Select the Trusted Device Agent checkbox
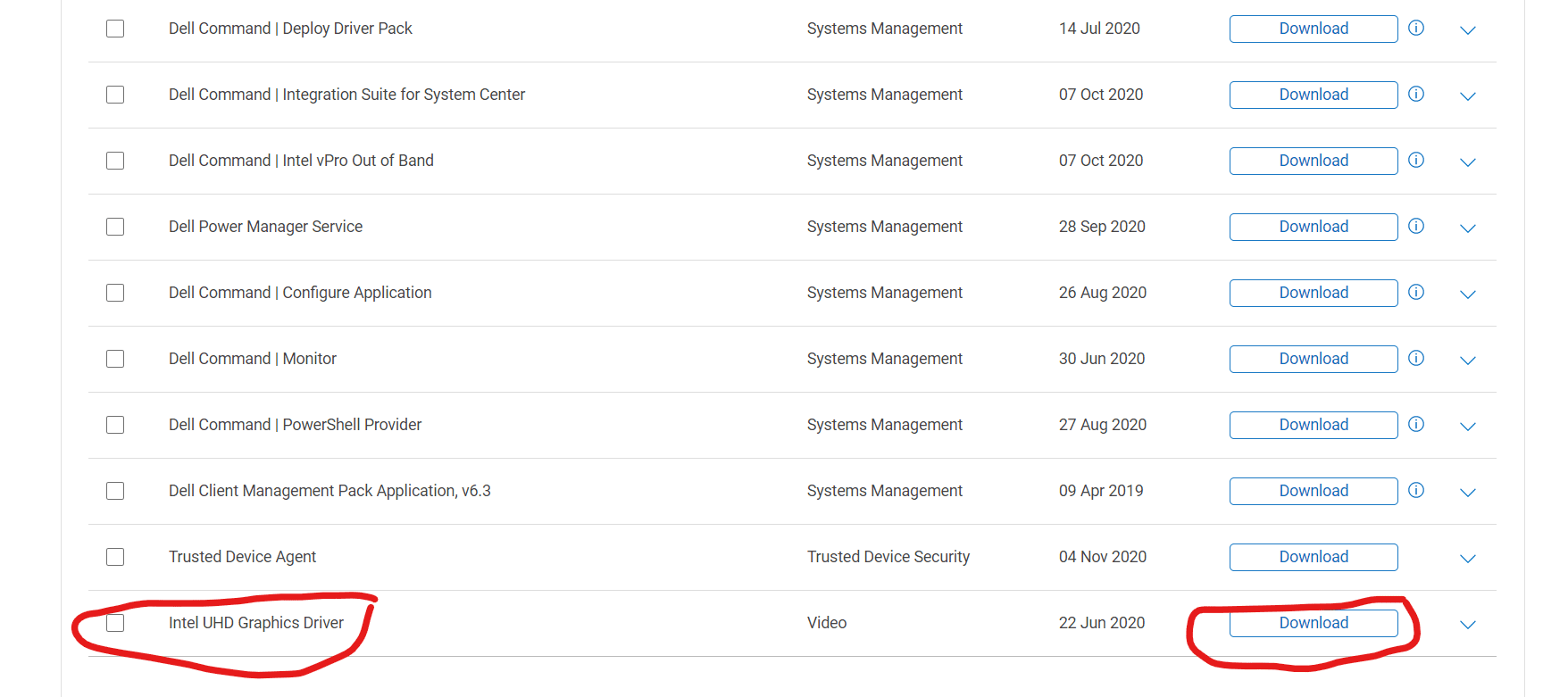The height and width of the screenshot is (697, 1568). tap(114, 556)
